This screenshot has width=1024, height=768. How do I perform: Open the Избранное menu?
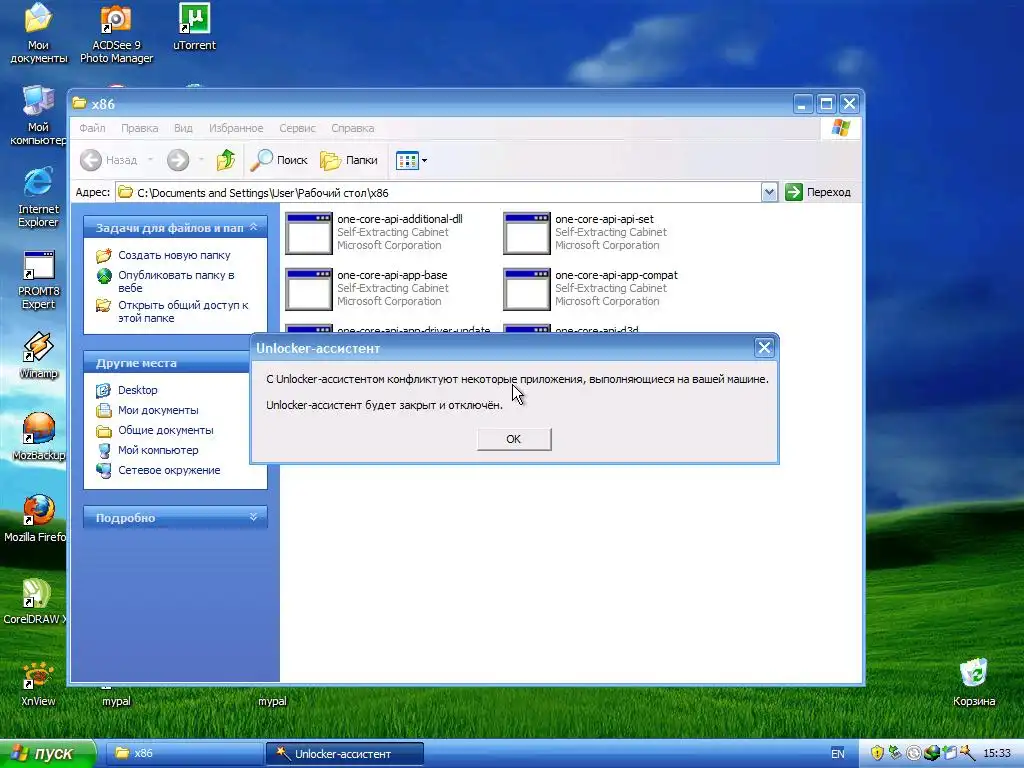pos(236,128)
